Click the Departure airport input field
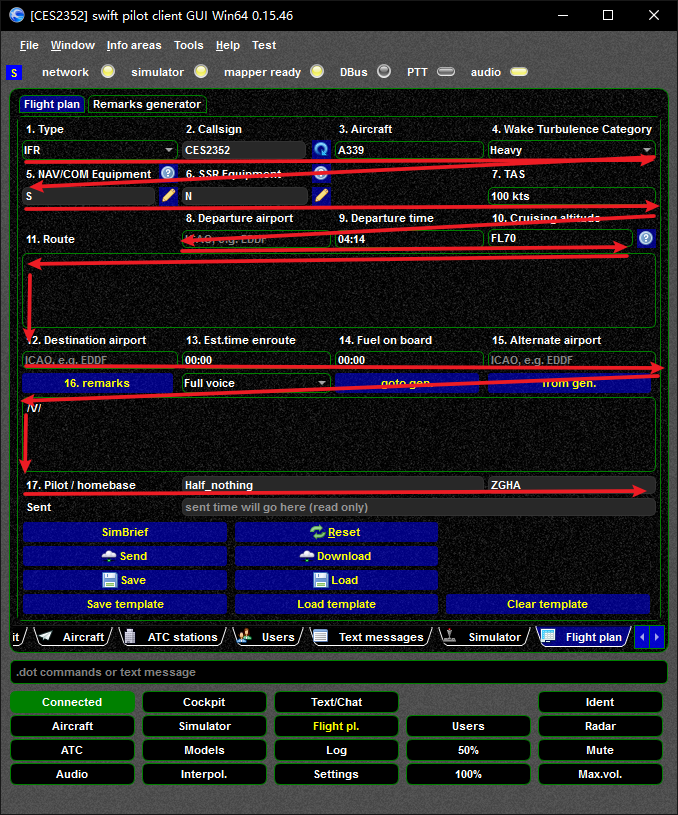This screenshot has width=678, height=815. [256, 240]
